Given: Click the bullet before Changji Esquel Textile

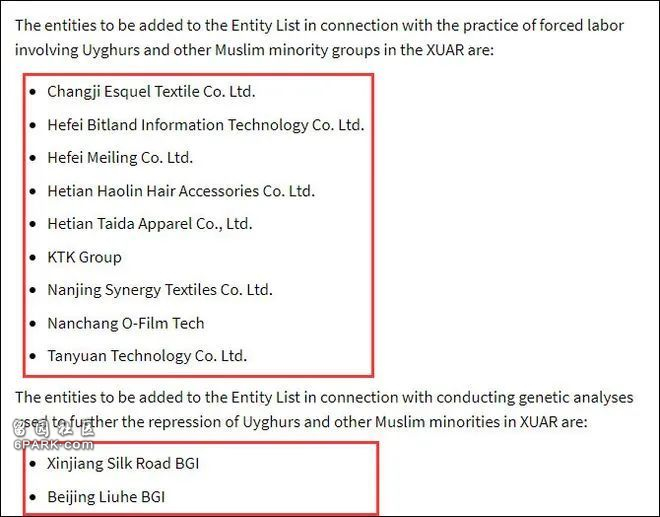Looking at the screenshot, I should coord(33,92).
